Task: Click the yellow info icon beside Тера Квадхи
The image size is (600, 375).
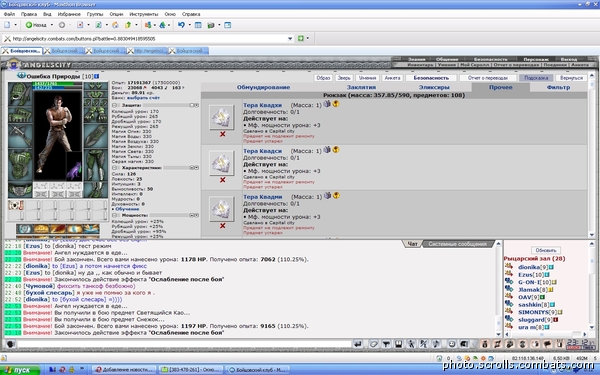Action: tap(336, 104)
